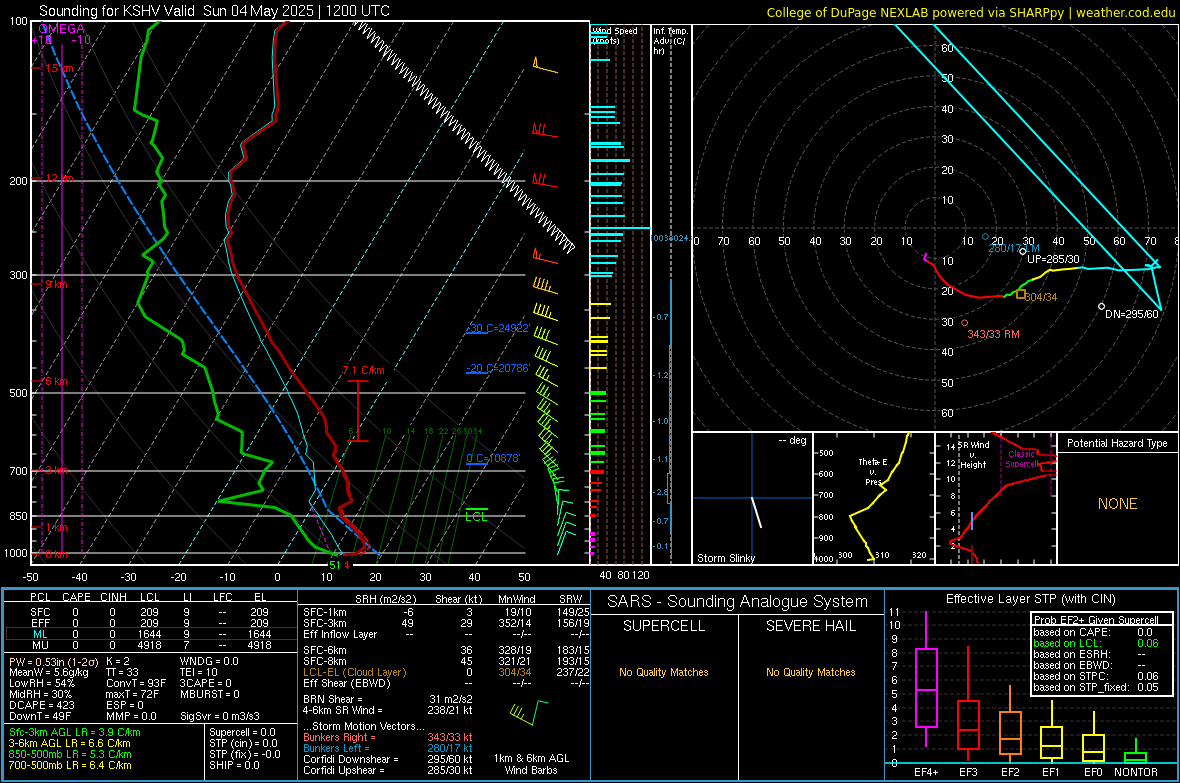This screenshot has width=1180, height=783.
Task: Click the 700-500mb LR = 6.4 C/km value
Action: tap(70, 765)
